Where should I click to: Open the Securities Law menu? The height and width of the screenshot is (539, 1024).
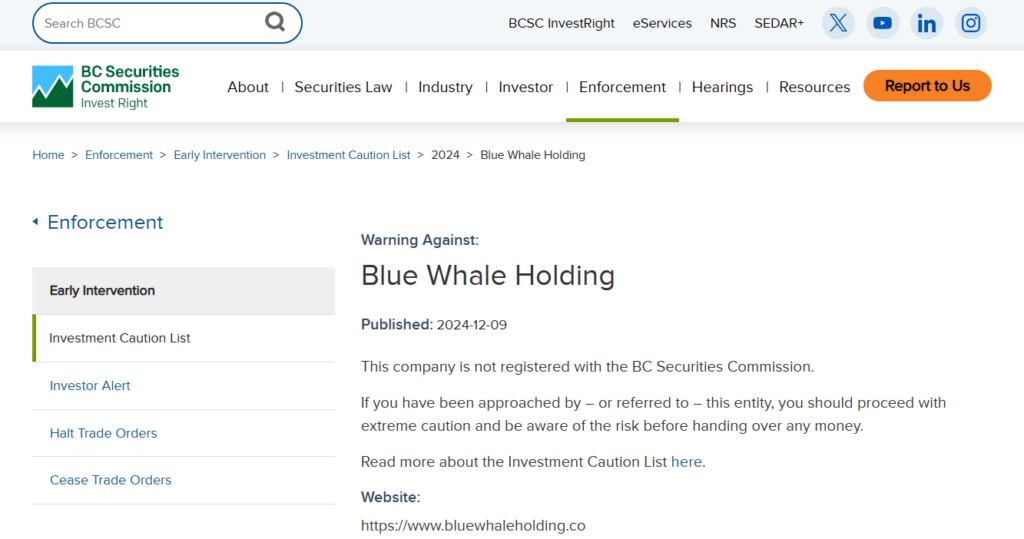coord(343,87)
